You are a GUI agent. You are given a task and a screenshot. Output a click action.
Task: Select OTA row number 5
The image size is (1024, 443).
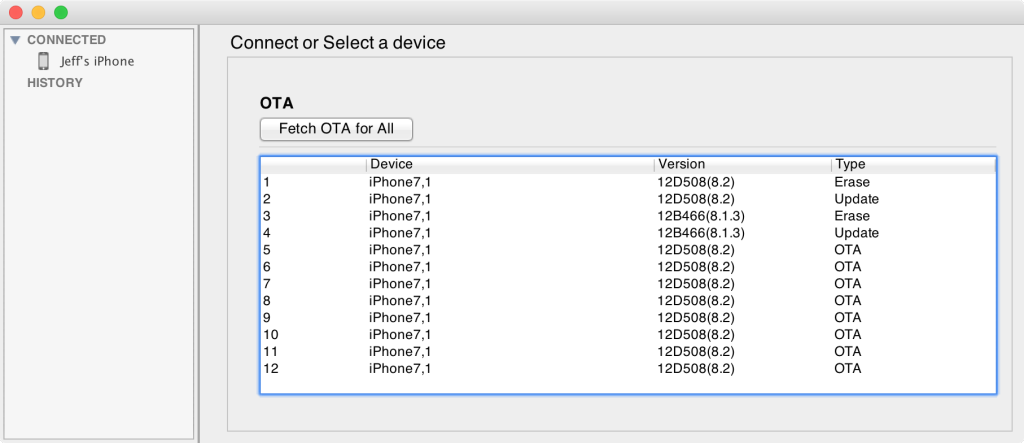click(x=628, y=250)
